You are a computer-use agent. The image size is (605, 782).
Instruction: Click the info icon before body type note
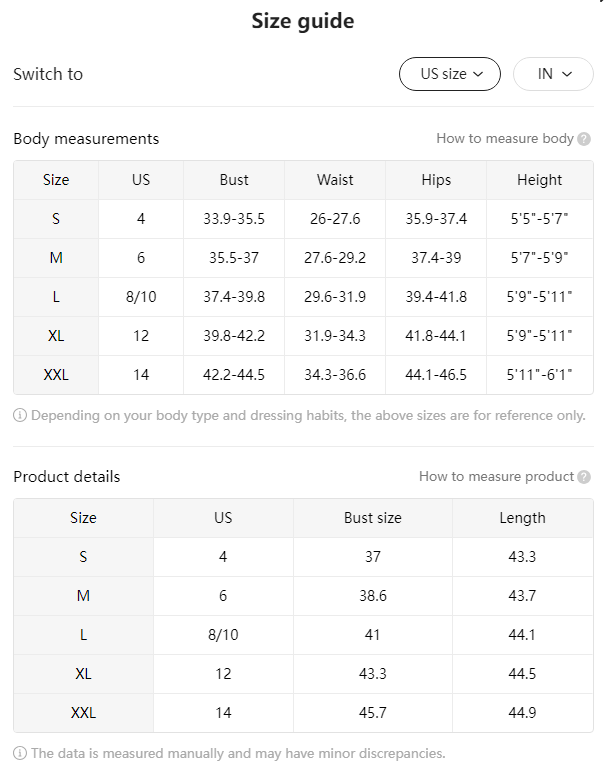click(x=19, y=415)
